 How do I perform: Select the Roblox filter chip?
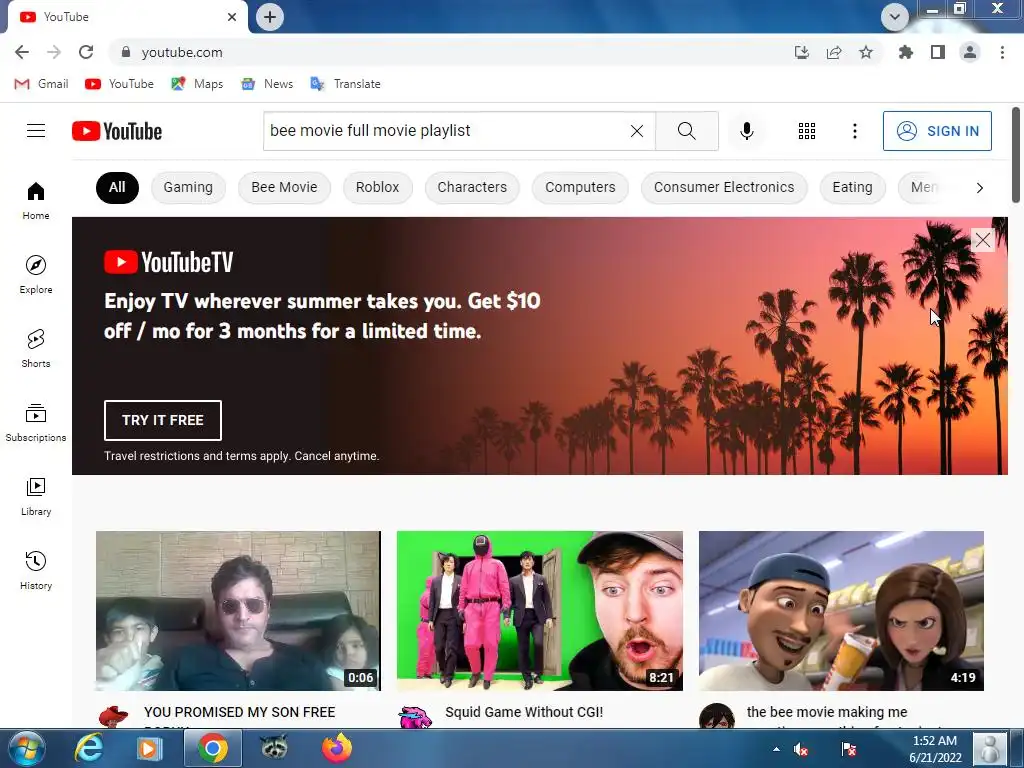(x=377, y=187)
